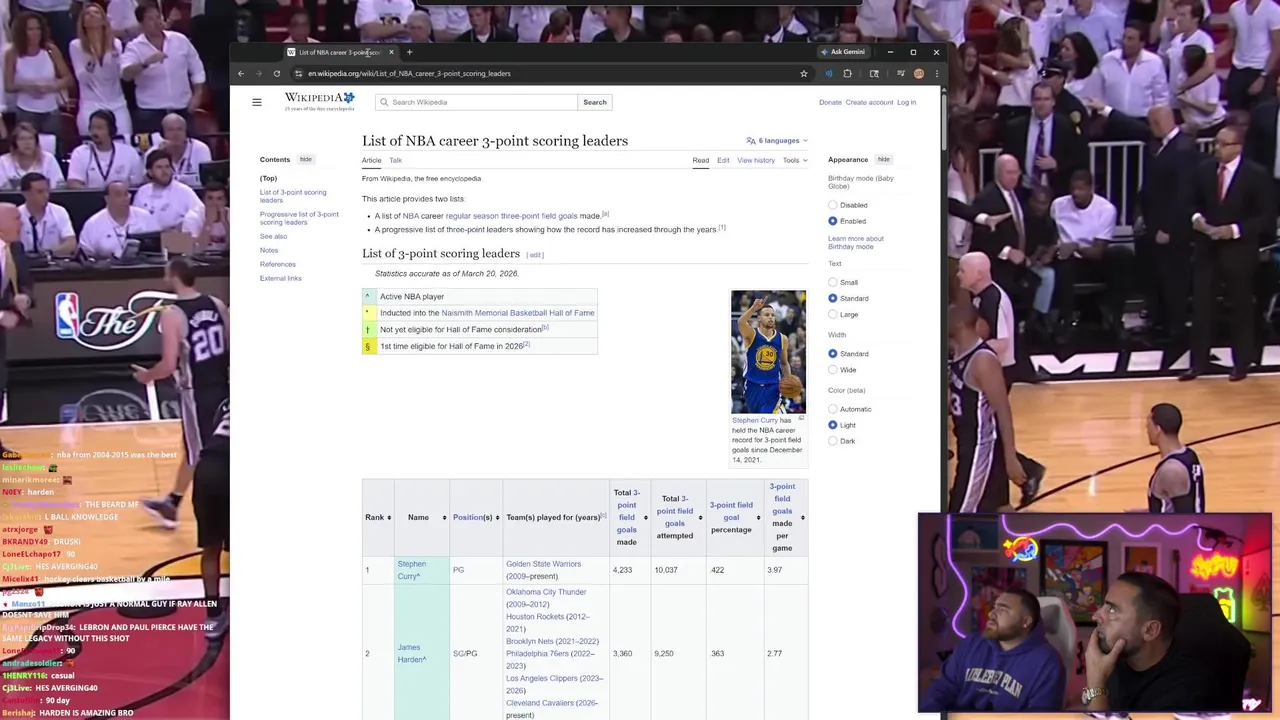
Task: Open the Tools dropdown
Action: 794,160
